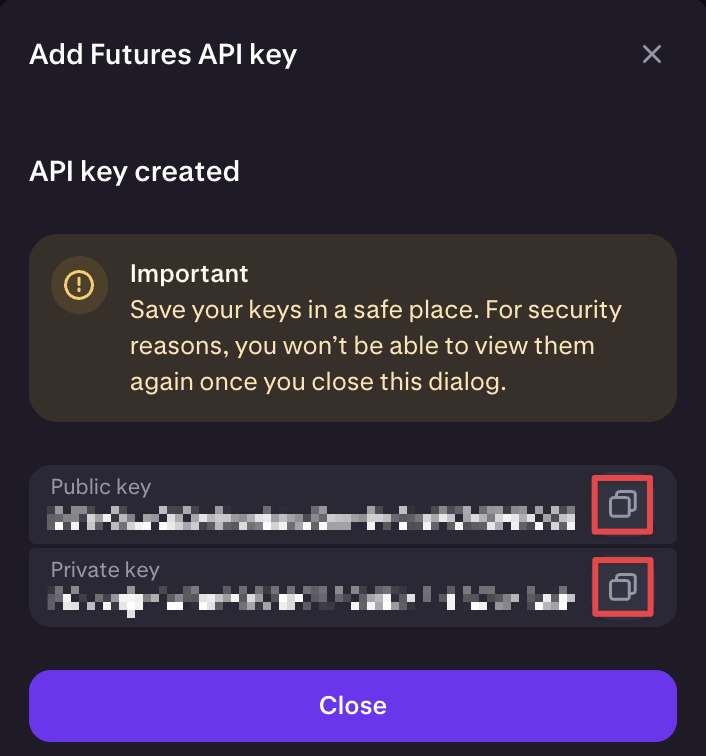706x756 pixels.
Task: Select the blurred private key value
Action: pyautogui.click(x=313, y=600)
